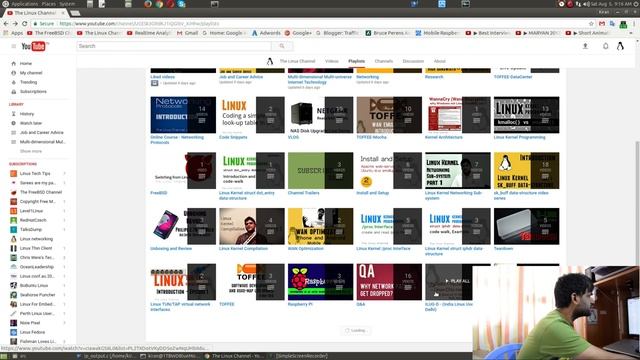
Task: Open the Code Snippets playlist thumbnail
Action: [251, 115]
